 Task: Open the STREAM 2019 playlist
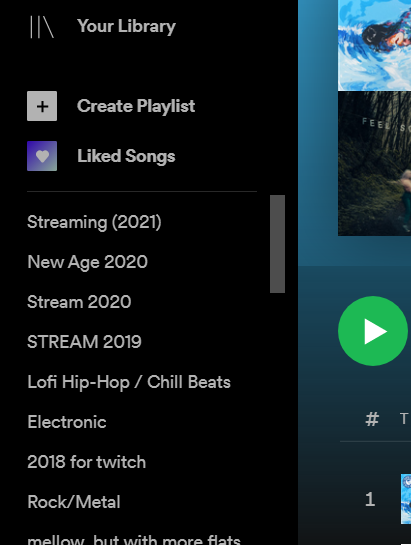tap(84, 342)
